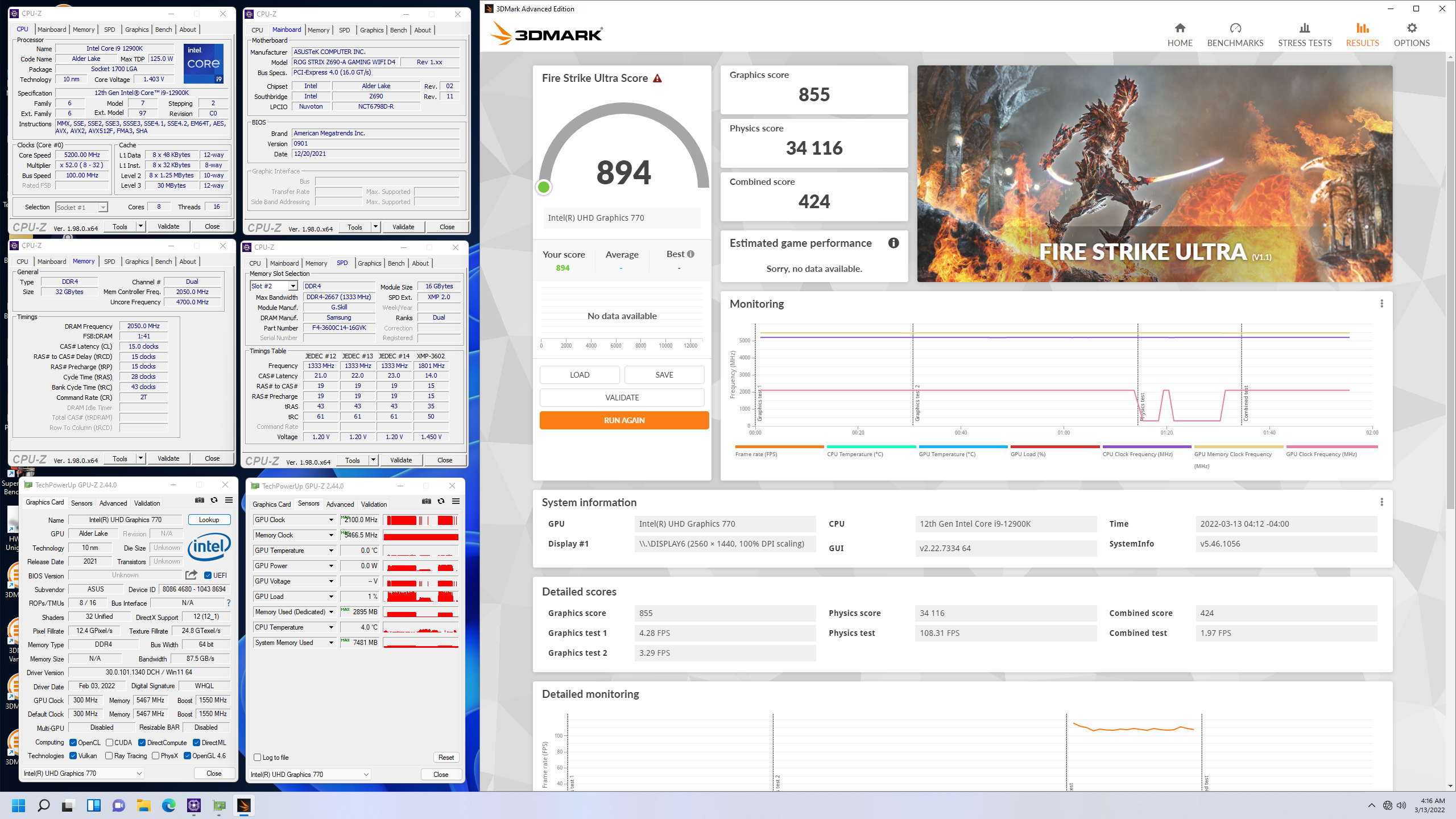Viewport: 1456px width, 819px height.
Task: Toggle CPU Clock Frequency legend color bar
Action: click(x=1147, y=447)
